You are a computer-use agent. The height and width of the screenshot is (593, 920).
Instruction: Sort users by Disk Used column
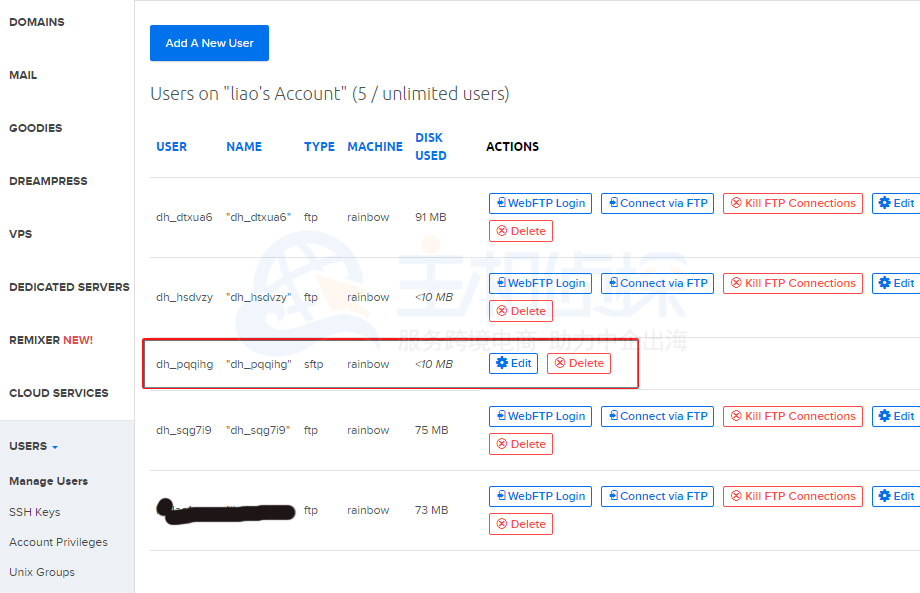point(430,146)
